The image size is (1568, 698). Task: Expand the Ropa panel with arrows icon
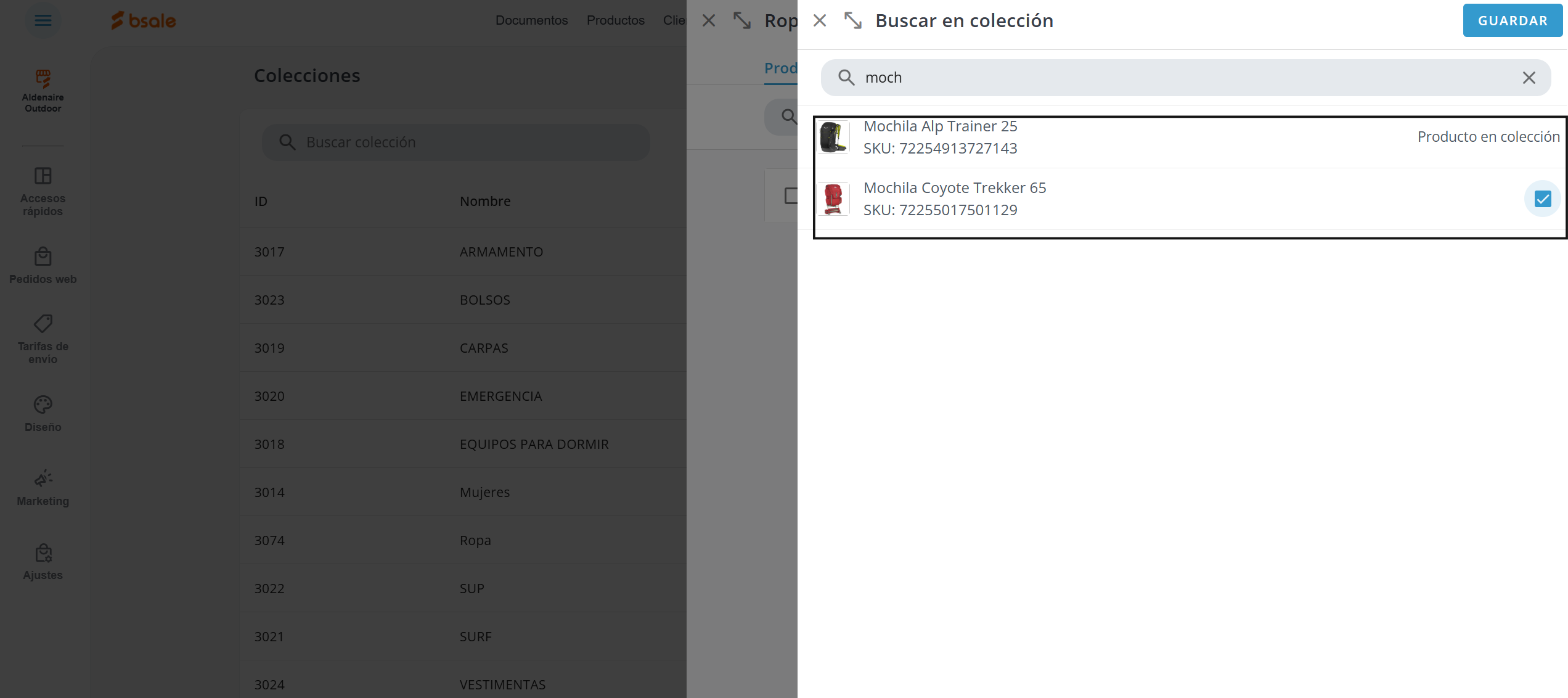pyautogui.click(x=742, y=20)
